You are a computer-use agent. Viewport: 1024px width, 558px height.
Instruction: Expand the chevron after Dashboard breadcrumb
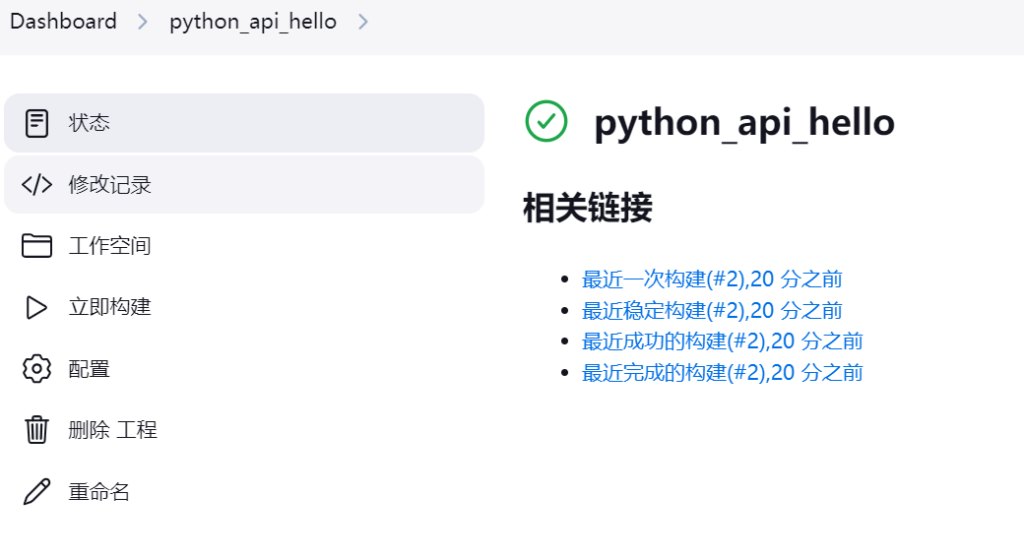(143, 22)
